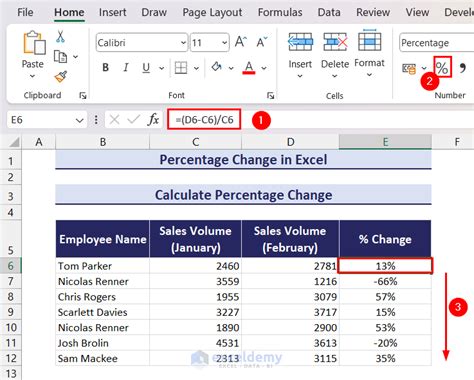Switch to the Formulas tab
Viewport: 474px width, 380px height.
click(280, 12)
